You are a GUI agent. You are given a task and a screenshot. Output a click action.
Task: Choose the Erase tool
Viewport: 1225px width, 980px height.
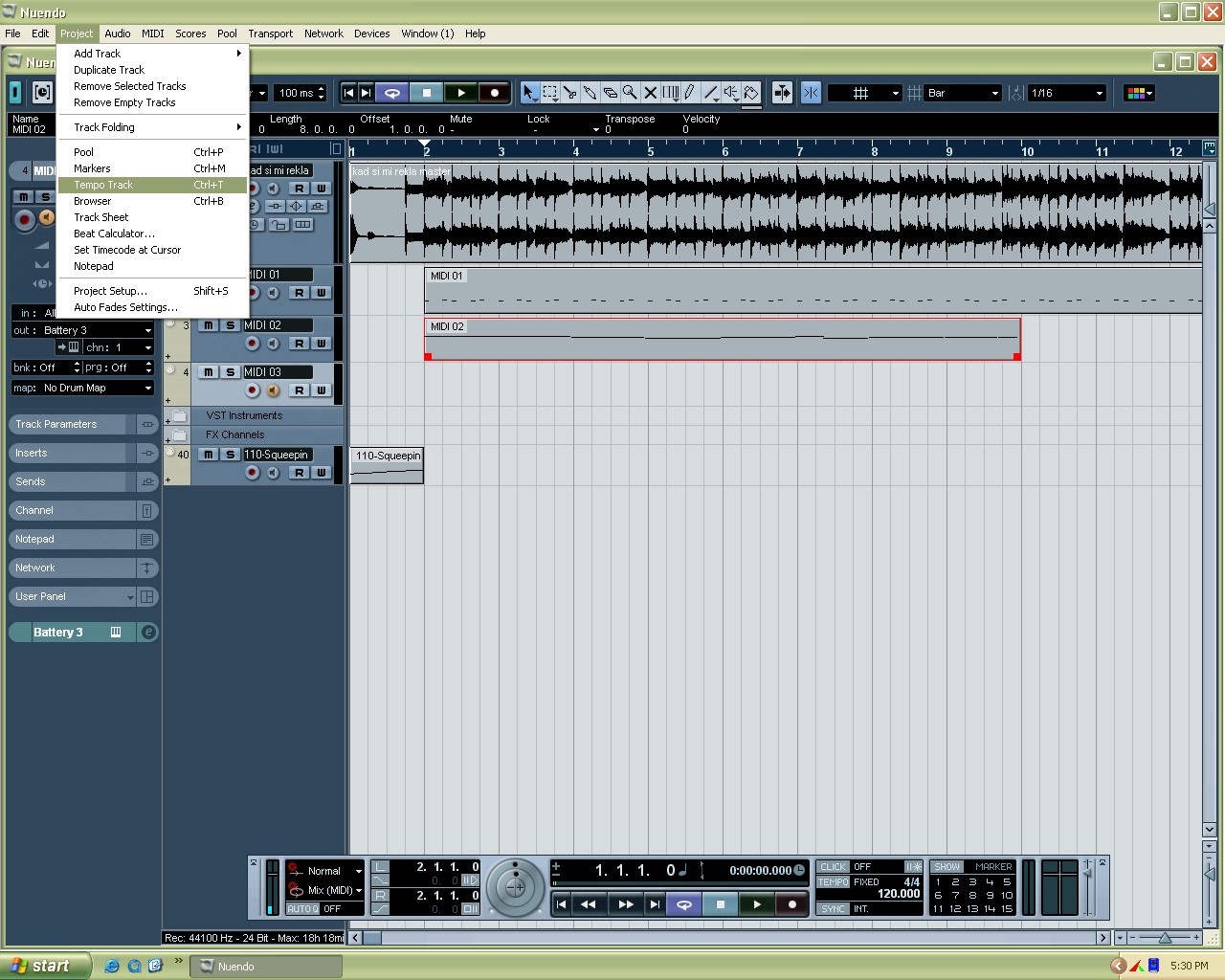coord(610,93)
